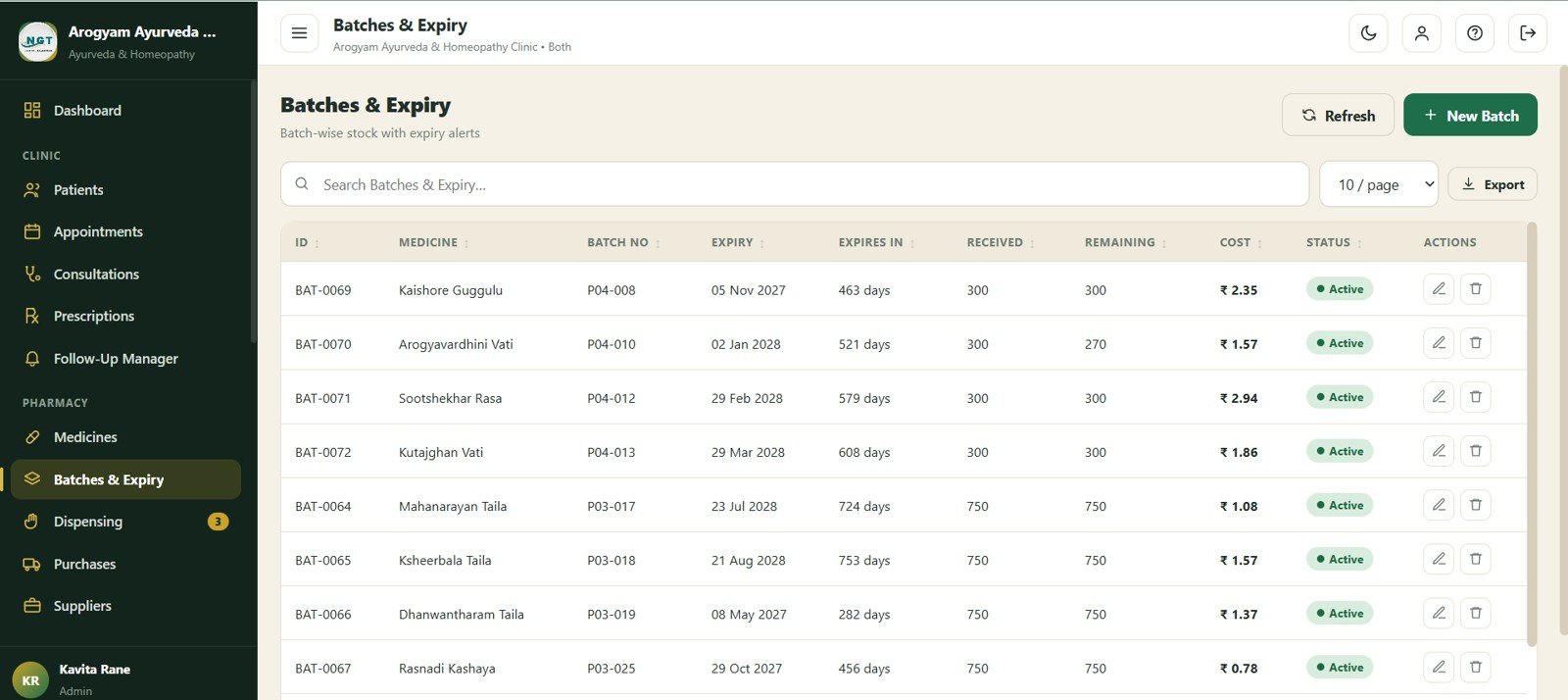This screenshot has height=700, width=1568.
Task: Edit Rasnadi Kashaya batch
Action: point(1438,667)
